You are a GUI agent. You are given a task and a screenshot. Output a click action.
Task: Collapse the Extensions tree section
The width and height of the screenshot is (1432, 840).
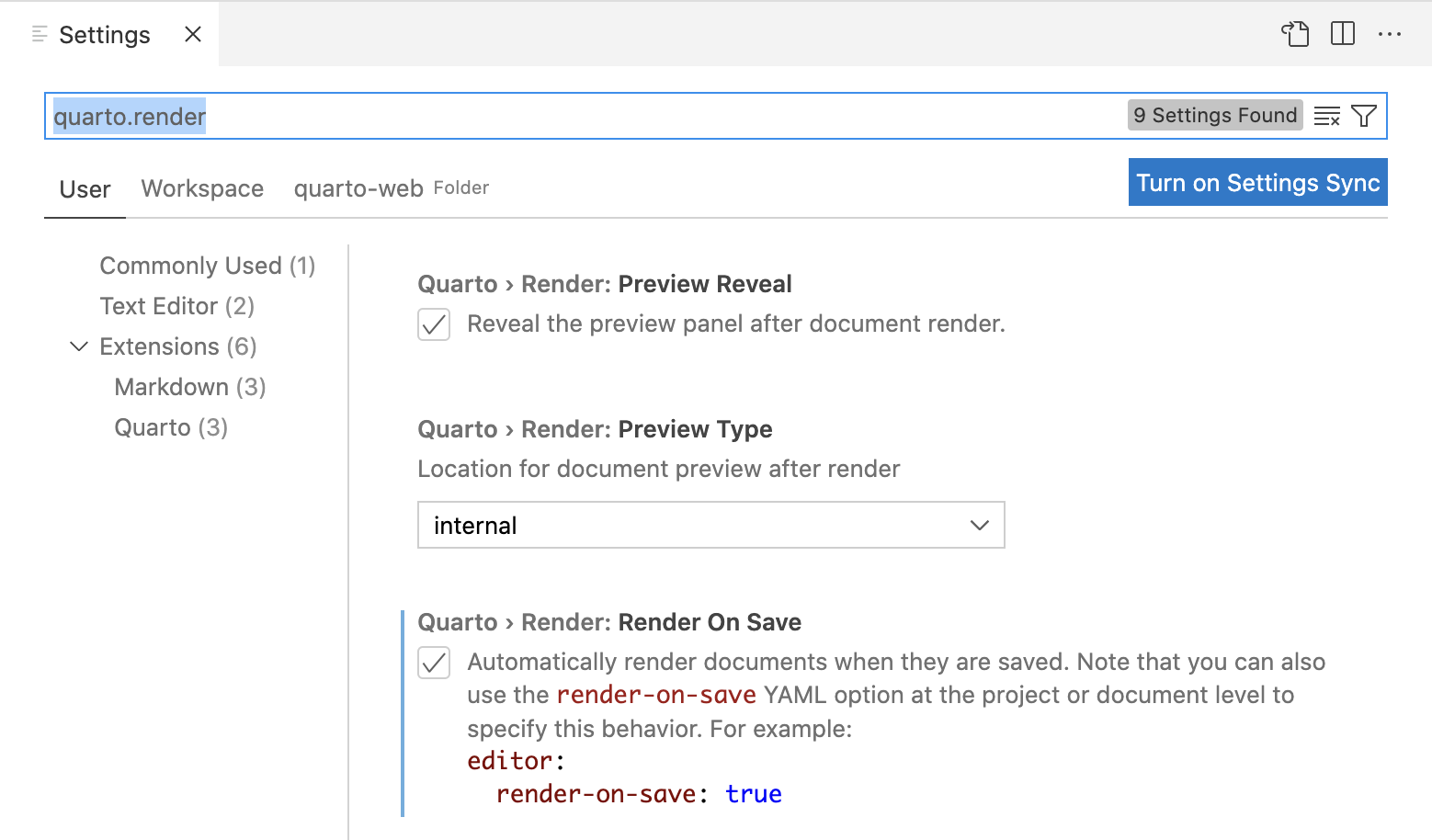[x=79, y=346]
